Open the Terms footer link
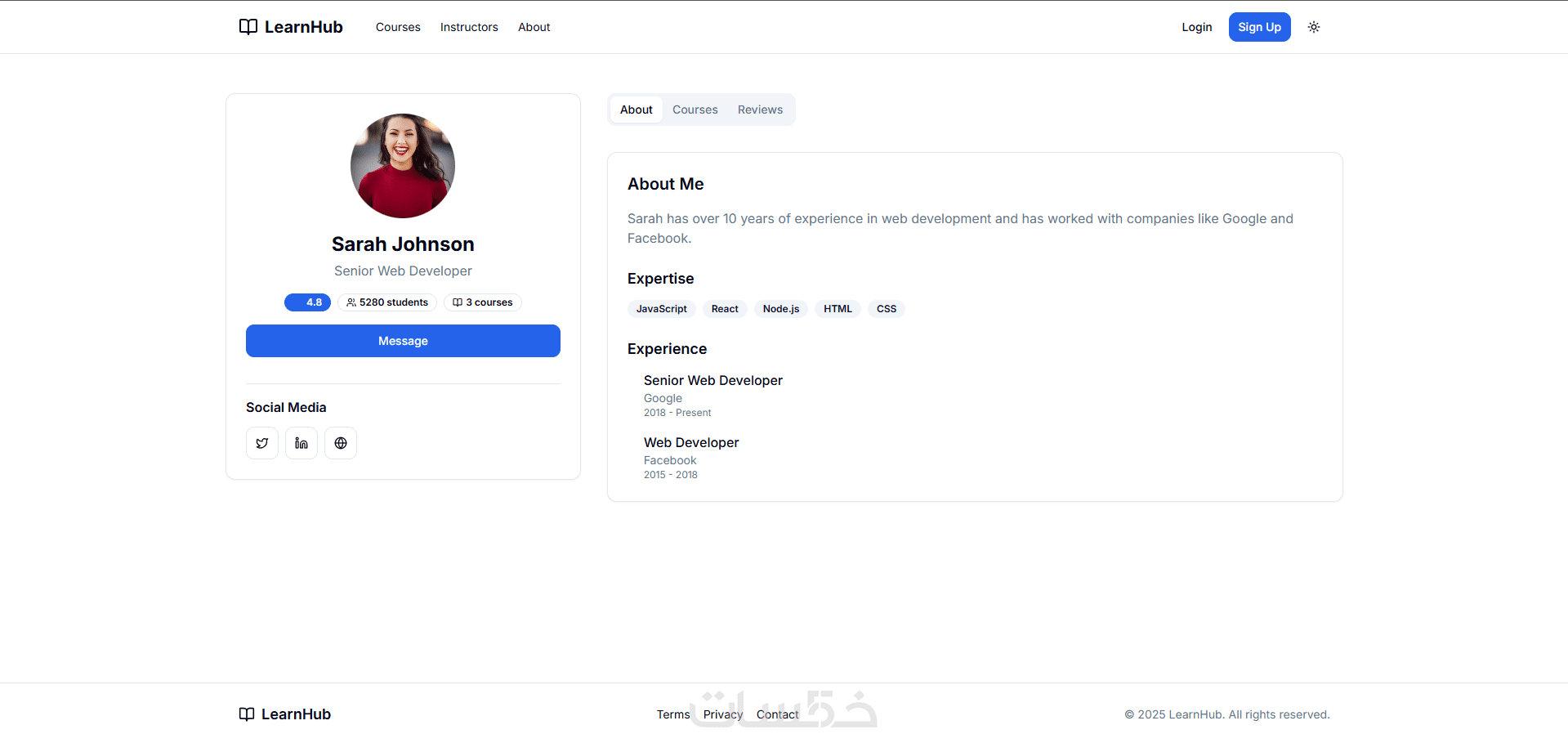 pos(673,714)
